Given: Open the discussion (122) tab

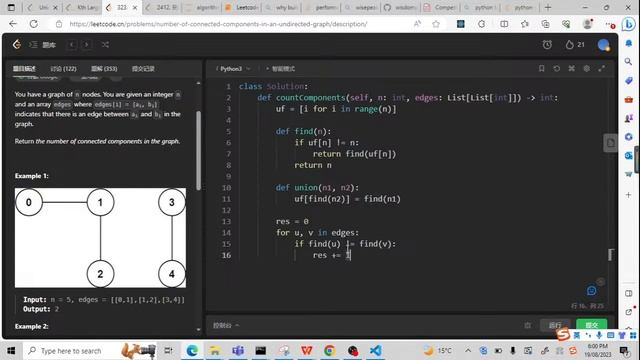Looking at the screenshot, I should click(63, 69).
